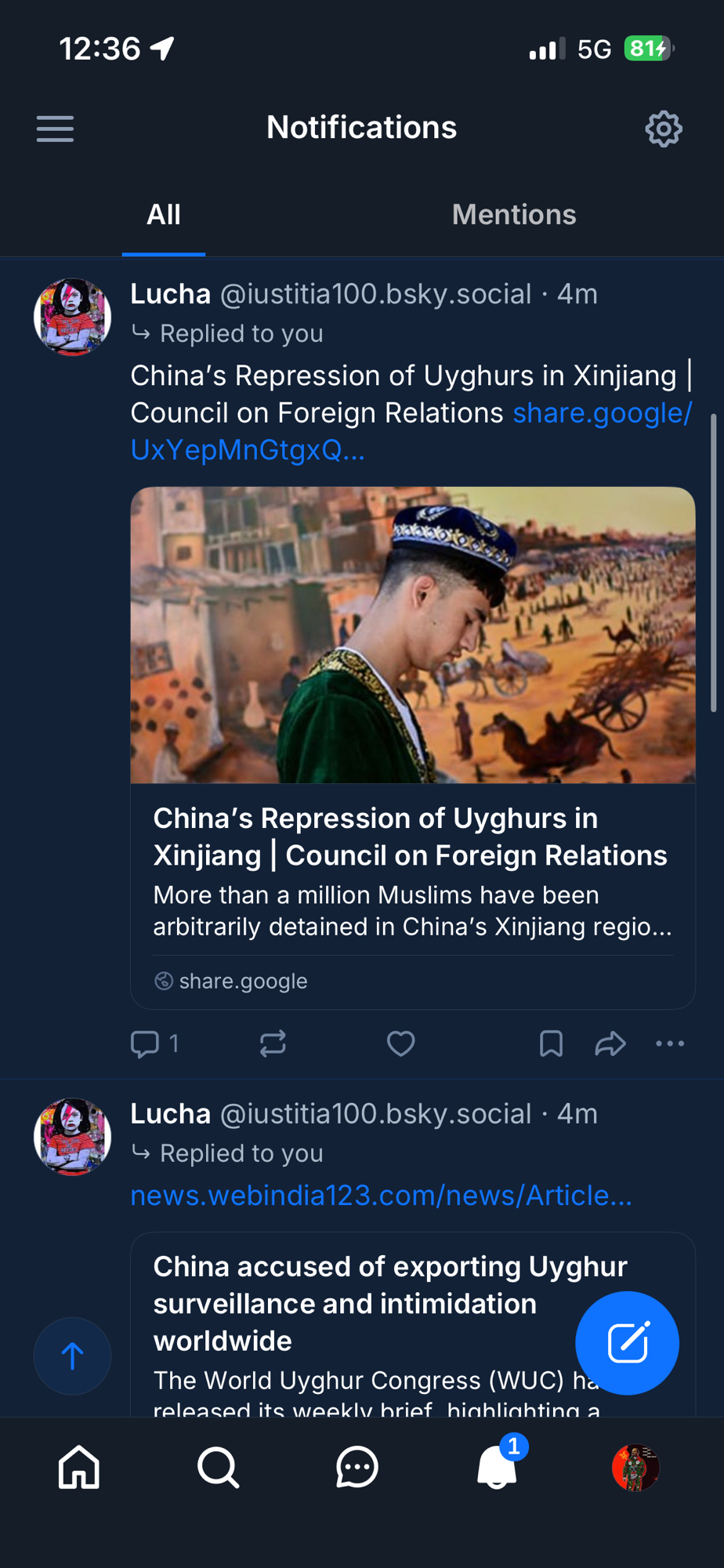Screen dimensions: 724x1568
Task: Like the Uyghurs Xinjiang post
Action: pos(400,1044)
